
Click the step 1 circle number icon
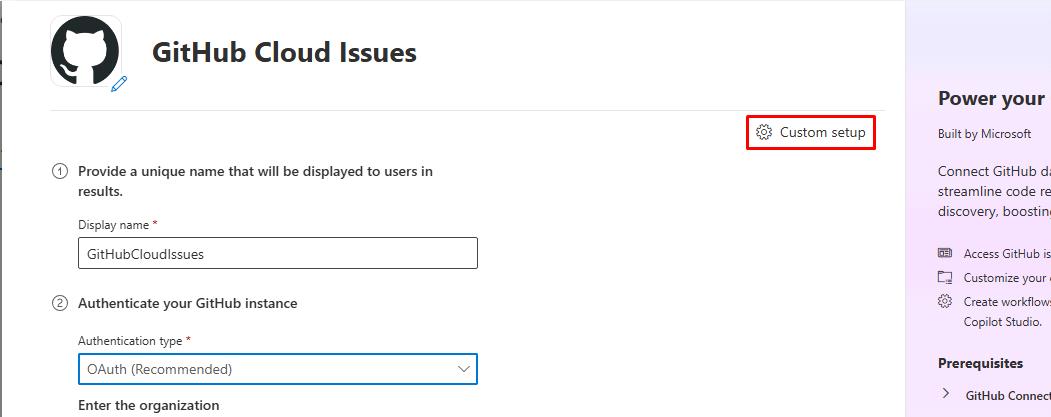coord(60,172)
